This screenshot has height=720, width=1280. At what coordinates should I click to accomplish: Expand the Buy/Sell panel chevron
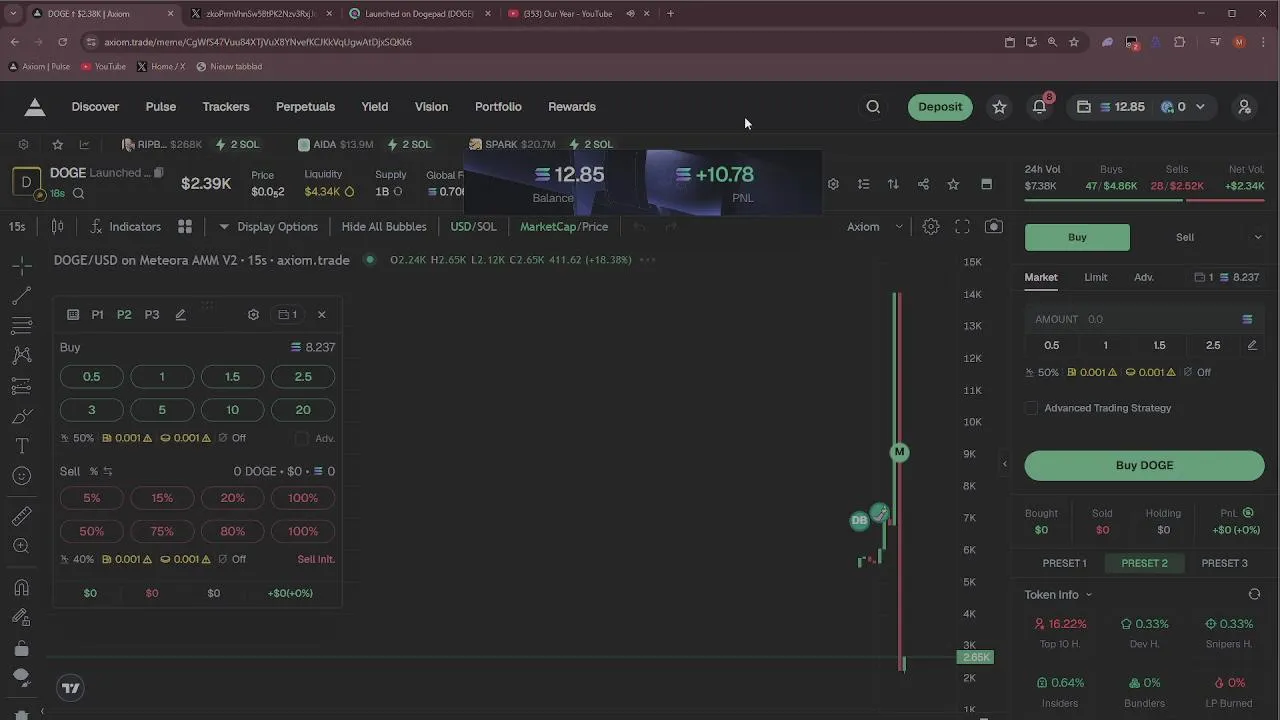coord(1258,237)
